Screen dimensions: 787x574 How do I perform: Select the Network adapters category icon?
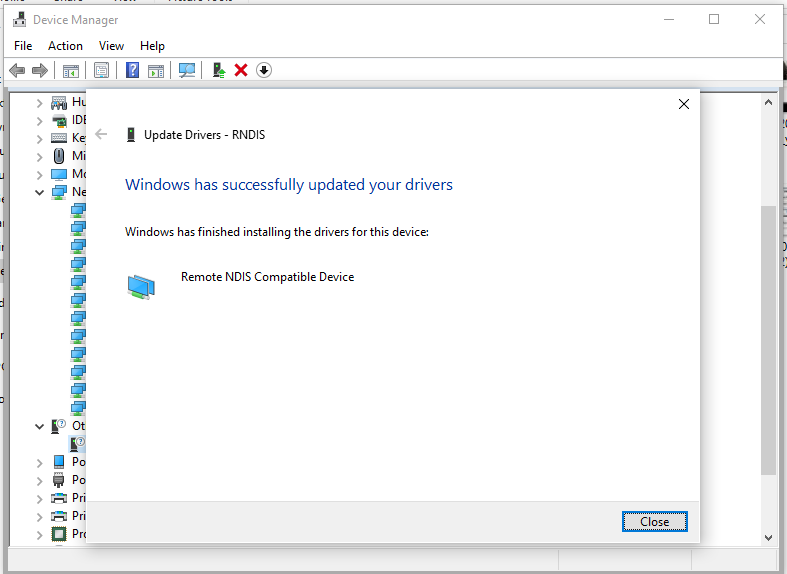click(x=59, y=192)
